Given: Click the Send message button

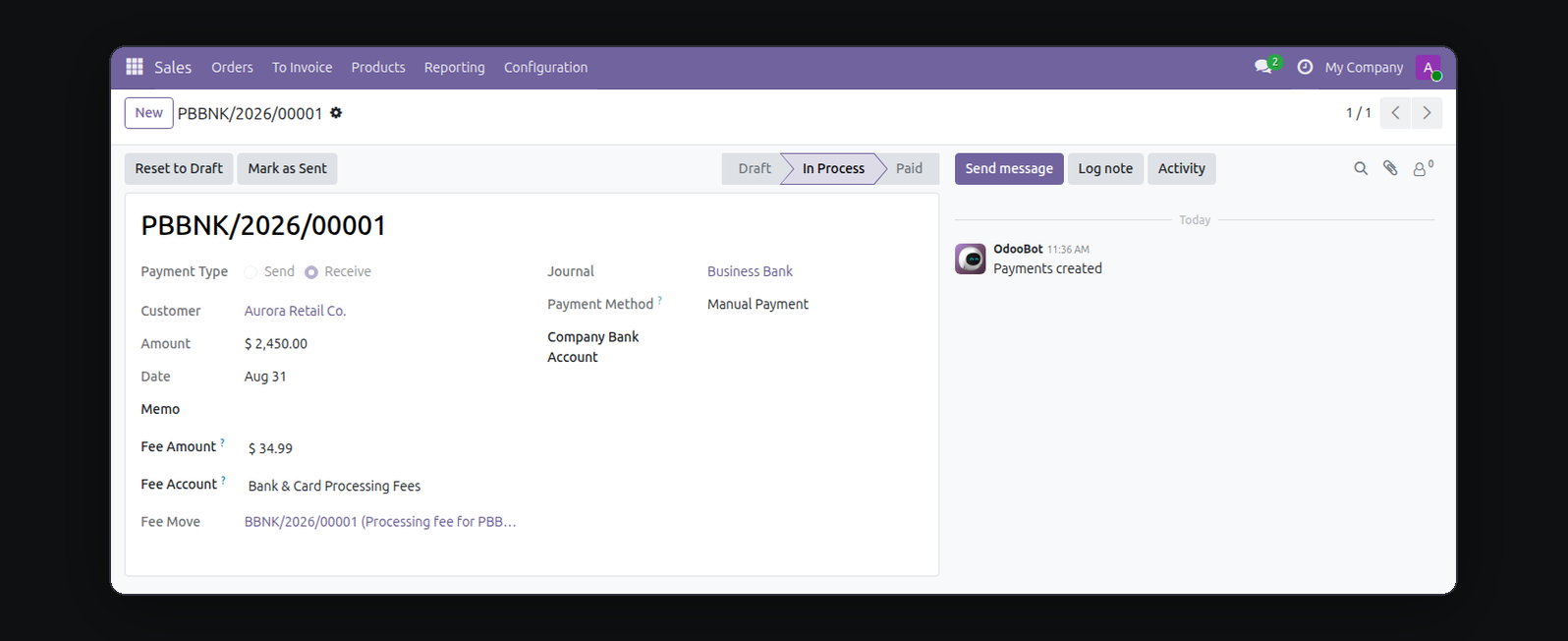Looking at the screenshot, I should [x=1009, y=168].
